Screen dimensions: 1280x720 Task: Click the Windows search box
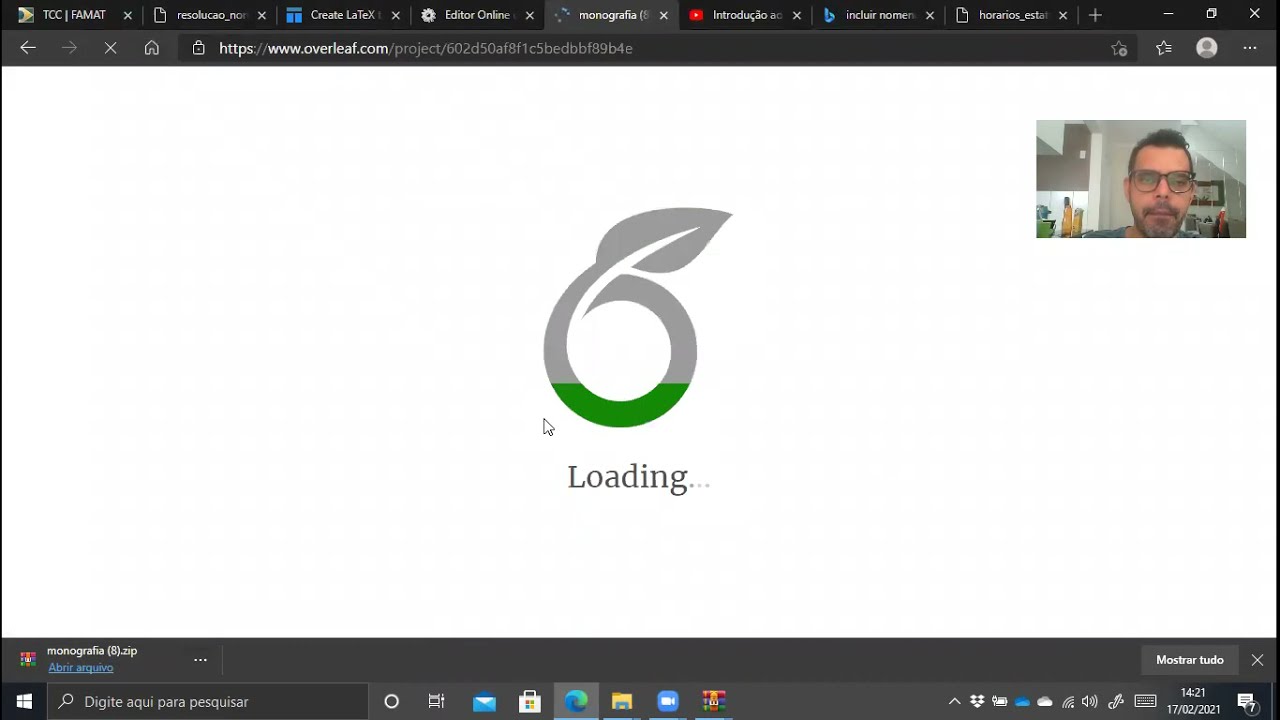tap(208, 701)
